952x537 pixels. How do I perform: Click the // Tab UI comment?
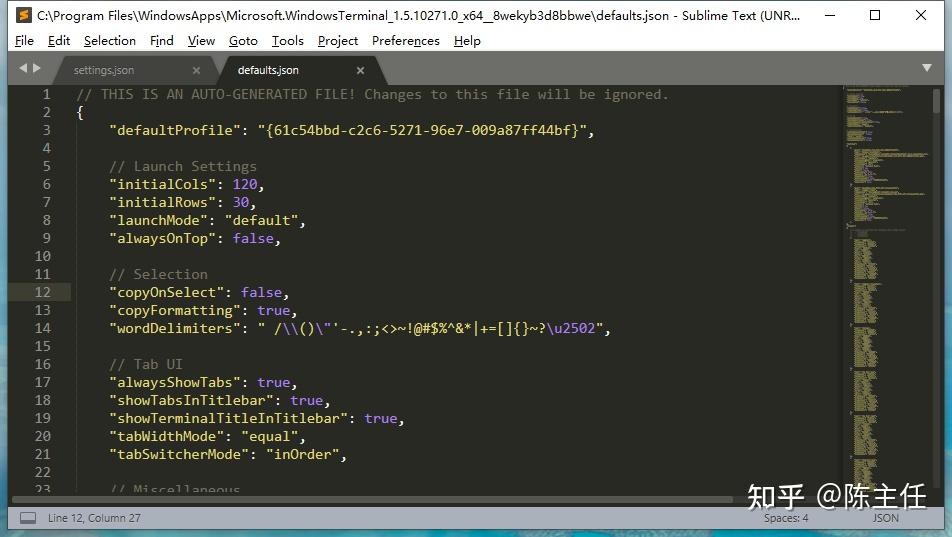pos(146,364)
